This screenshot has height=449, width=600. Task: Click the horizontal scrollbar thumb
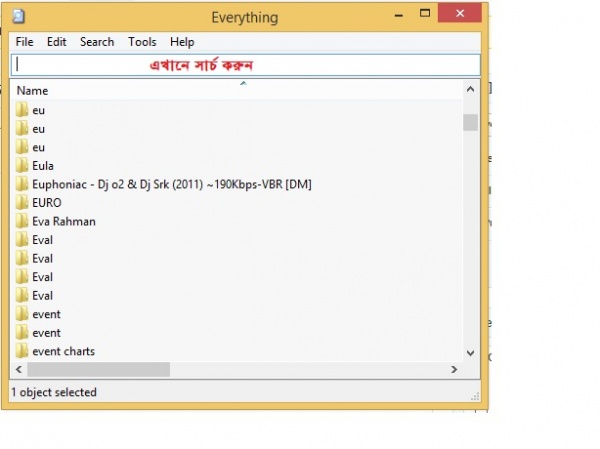point(99,369)
